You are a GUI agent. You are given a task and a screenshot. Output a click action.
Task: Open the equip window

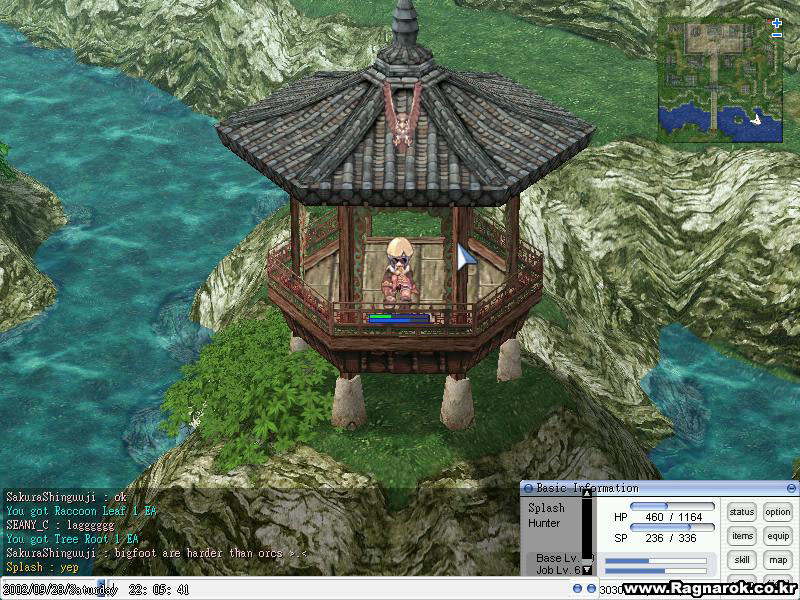point(778,536)
